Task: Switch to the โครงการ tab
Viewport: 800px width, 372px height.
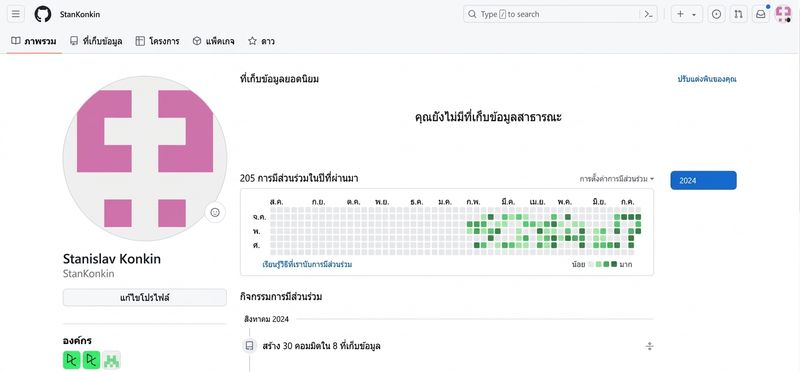Action: pos(158,41)
